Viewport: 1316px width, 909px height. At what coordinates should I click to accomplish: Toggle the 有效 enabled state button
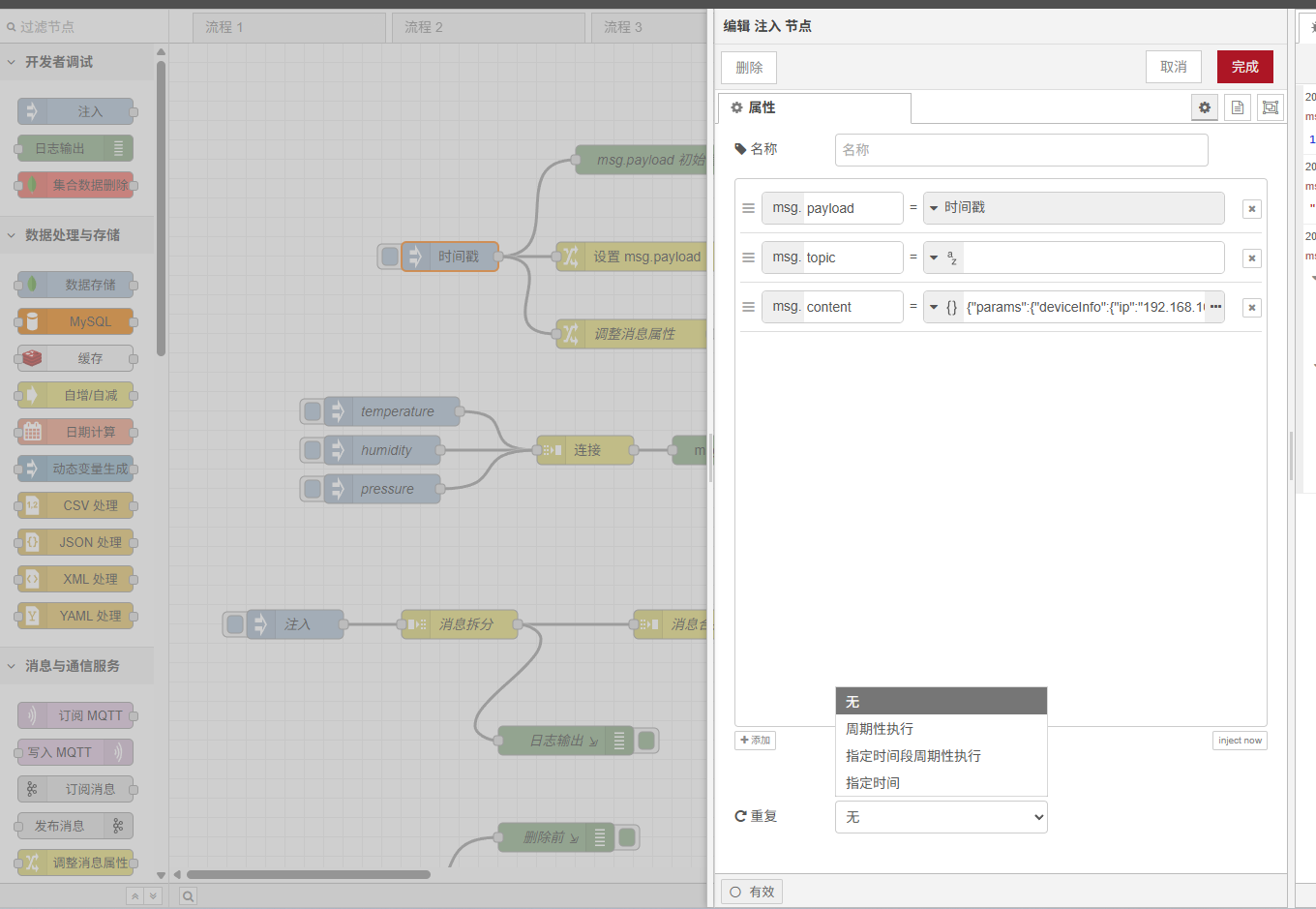[x=752, y=892]
